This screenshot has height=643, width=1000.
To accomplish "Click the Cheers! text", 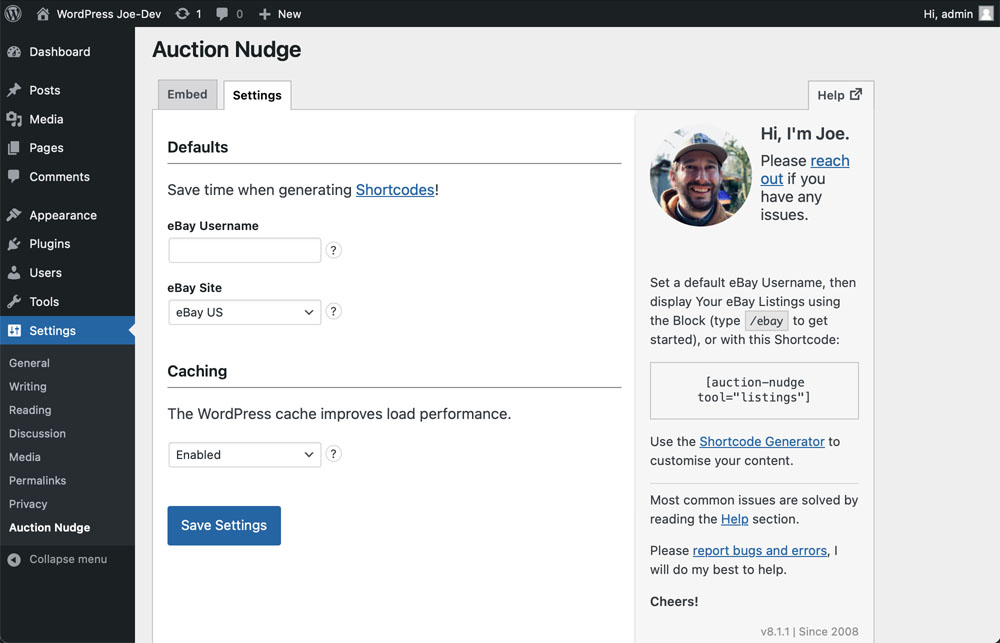I will pos(674,602).
